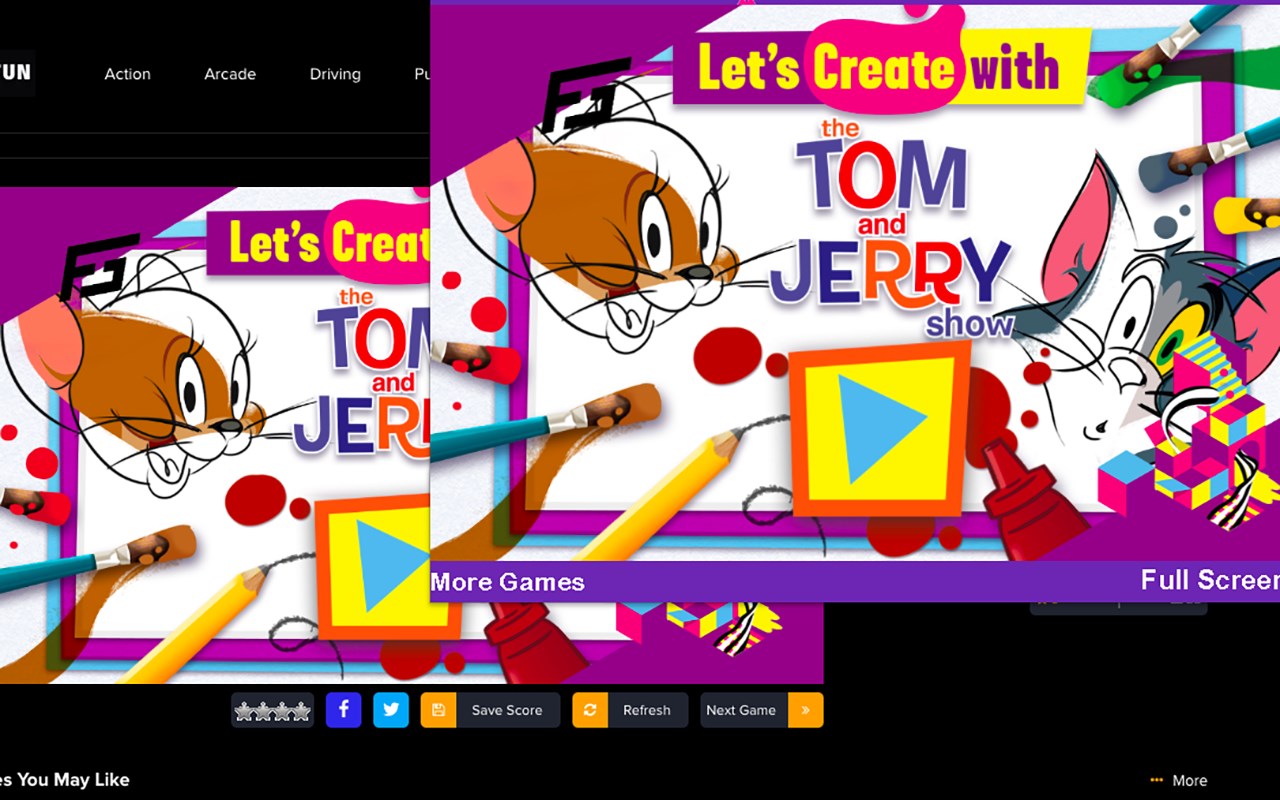This screenshot has height=800, width=1280.
Task: Click the play button in the front game window
Action: pos(880,428)
